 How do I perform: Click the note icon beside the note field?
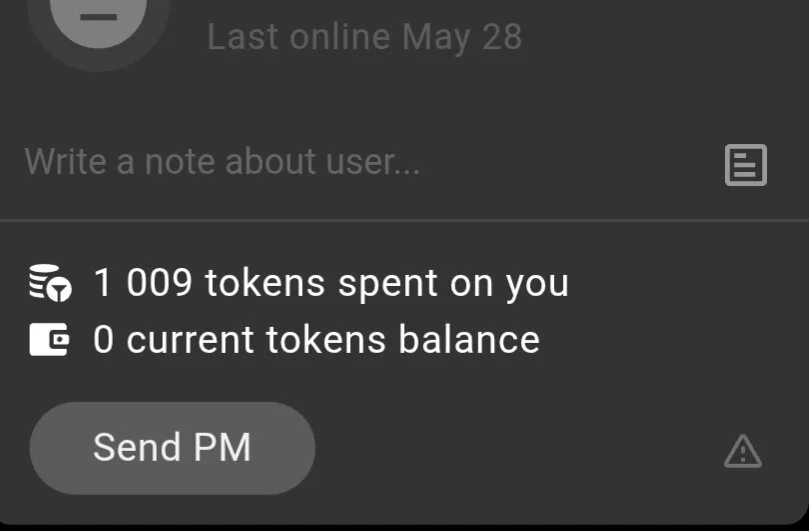pos(746,165)
